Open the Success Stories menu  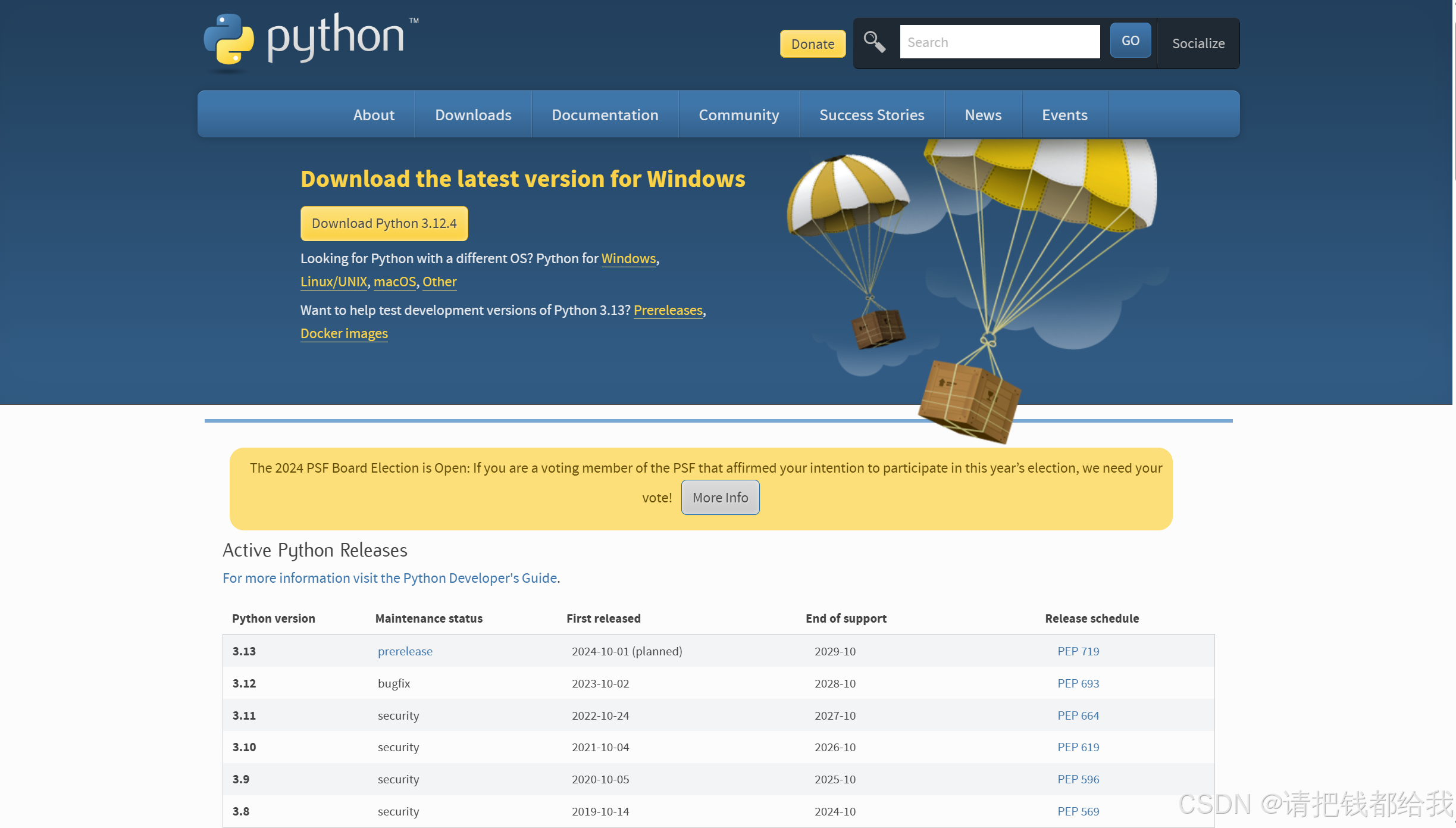(872, 115)
